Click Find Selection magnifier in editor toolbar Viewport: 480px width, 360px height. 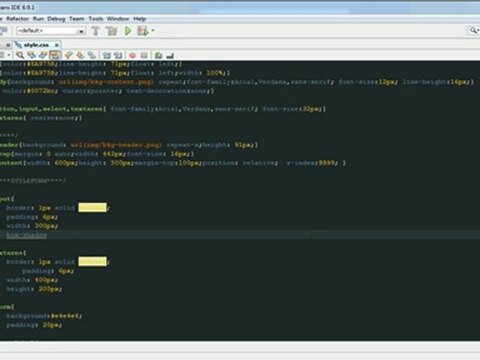click(20, 55)
